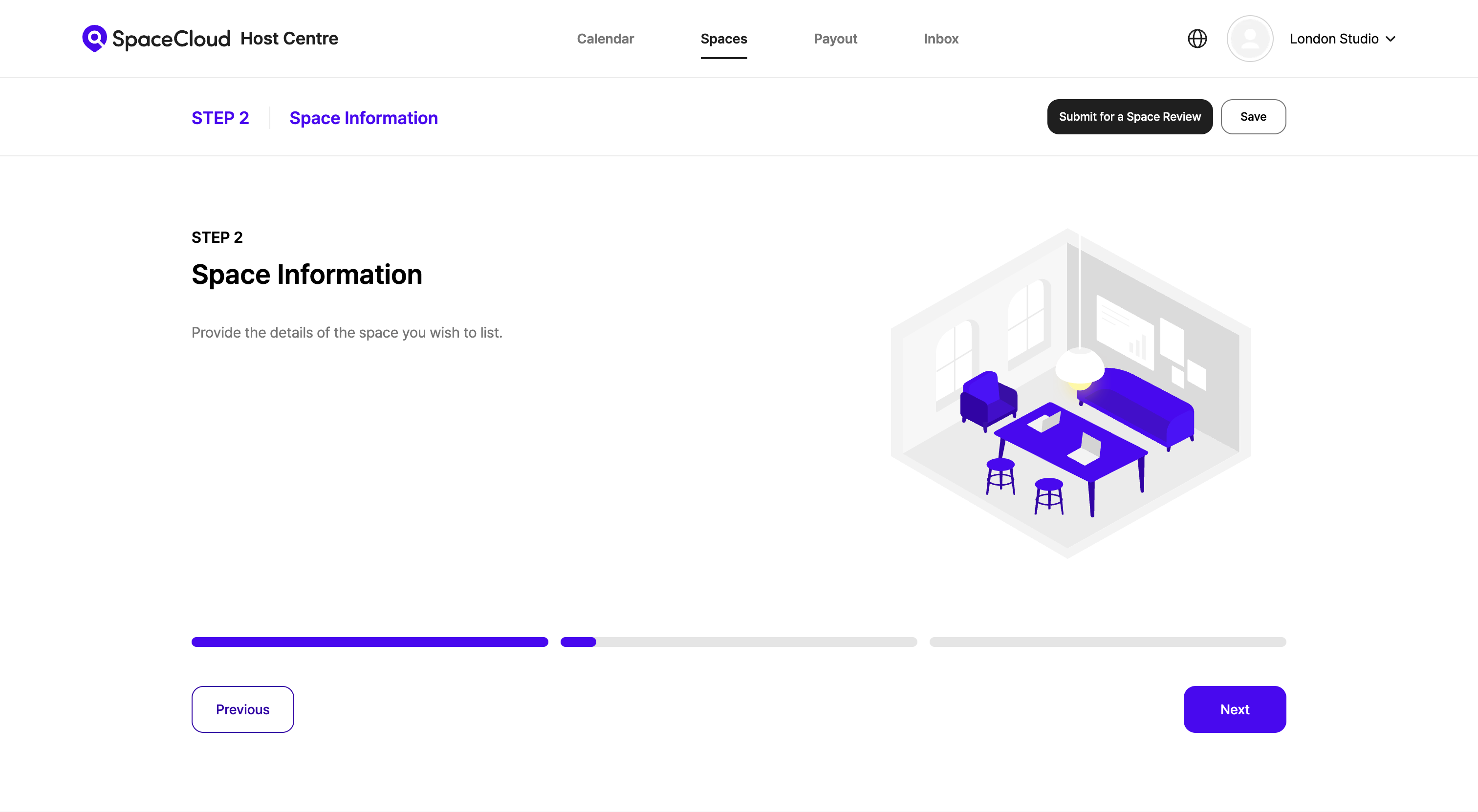Proceed with the Next button
This screenshot has height=812, width=1478.
(1234, 709)
